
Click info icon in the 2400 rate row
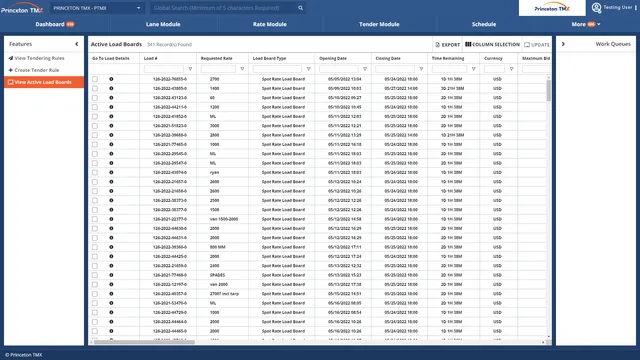(x=111, y=266)
